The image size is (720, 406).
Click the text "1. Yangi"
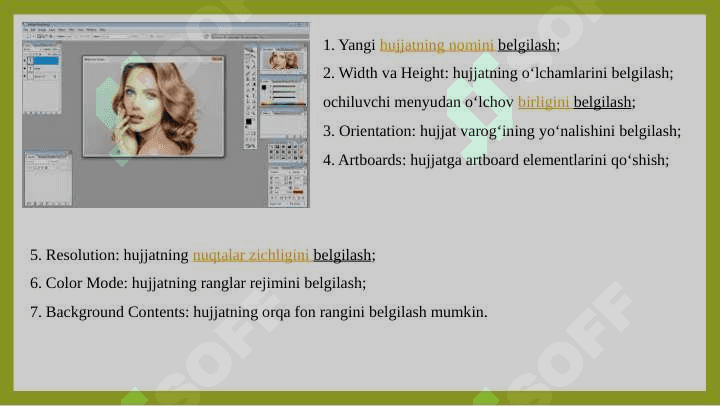coord(349,45)
